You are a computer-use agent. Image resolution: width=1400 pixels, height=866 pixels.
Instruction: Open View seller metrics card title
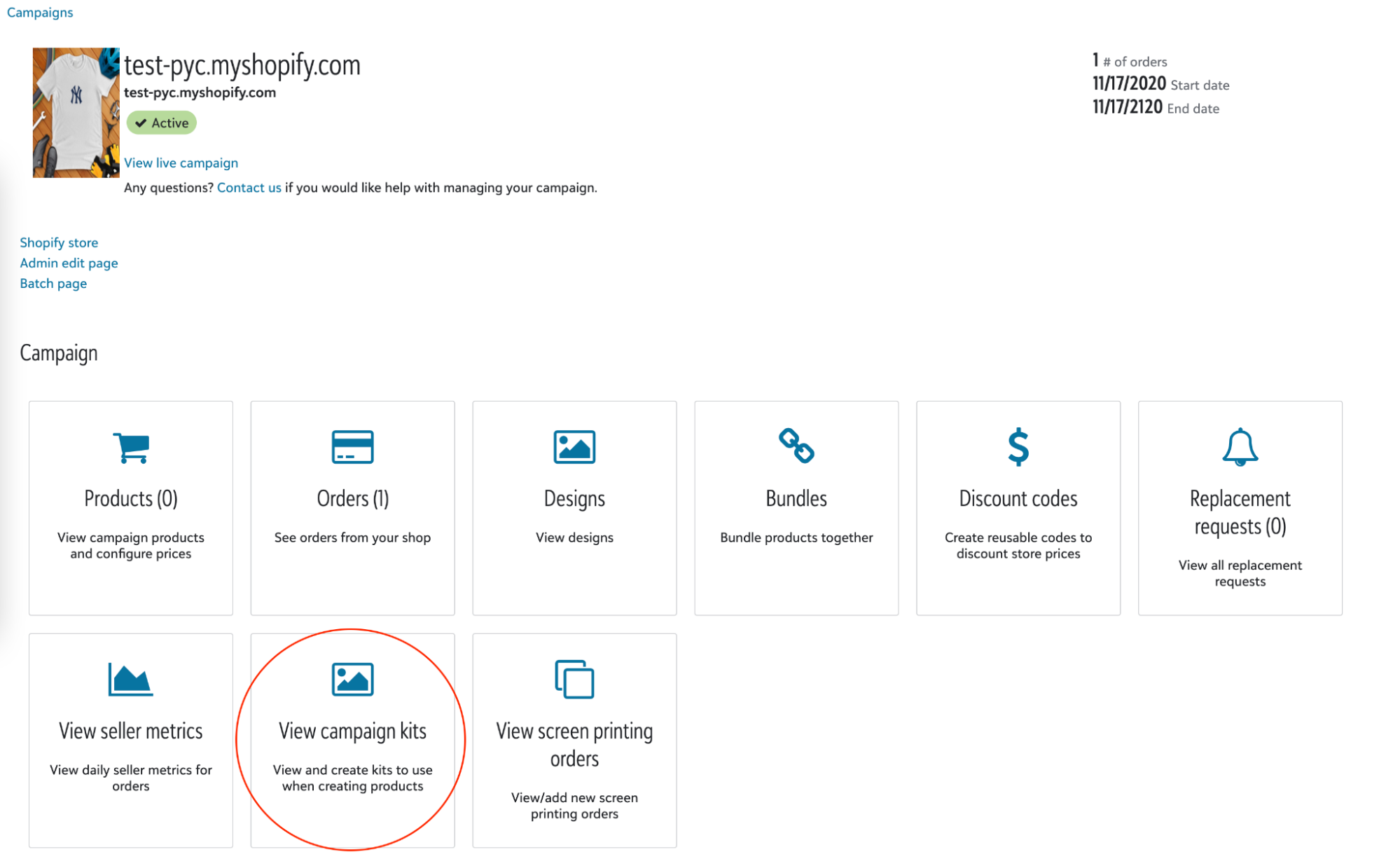pos(131,731)
